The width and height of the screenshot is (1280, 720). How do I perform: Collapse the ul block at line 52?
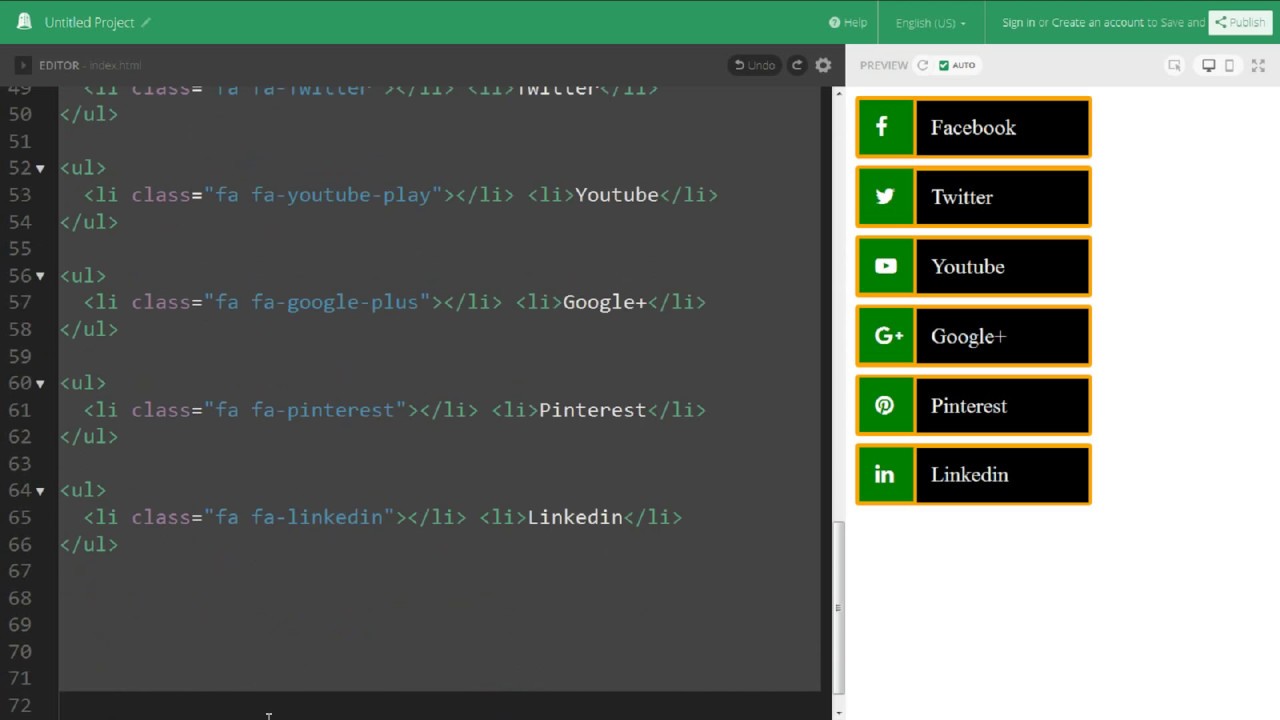click(40, 168)
